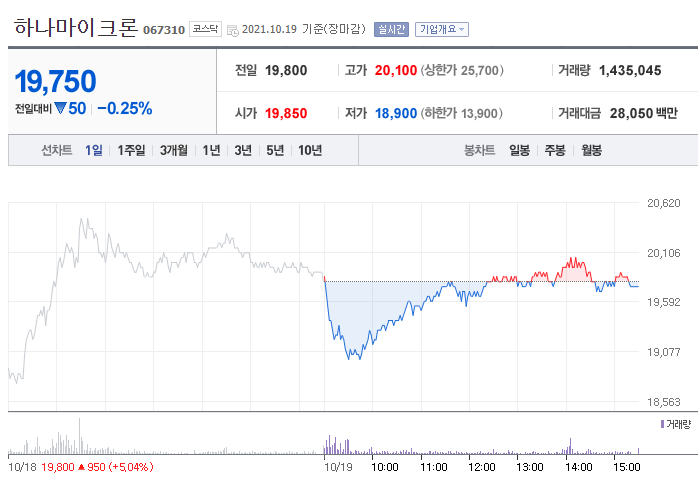
Task: Select the 10년 line chart tab
Action: 310,150
